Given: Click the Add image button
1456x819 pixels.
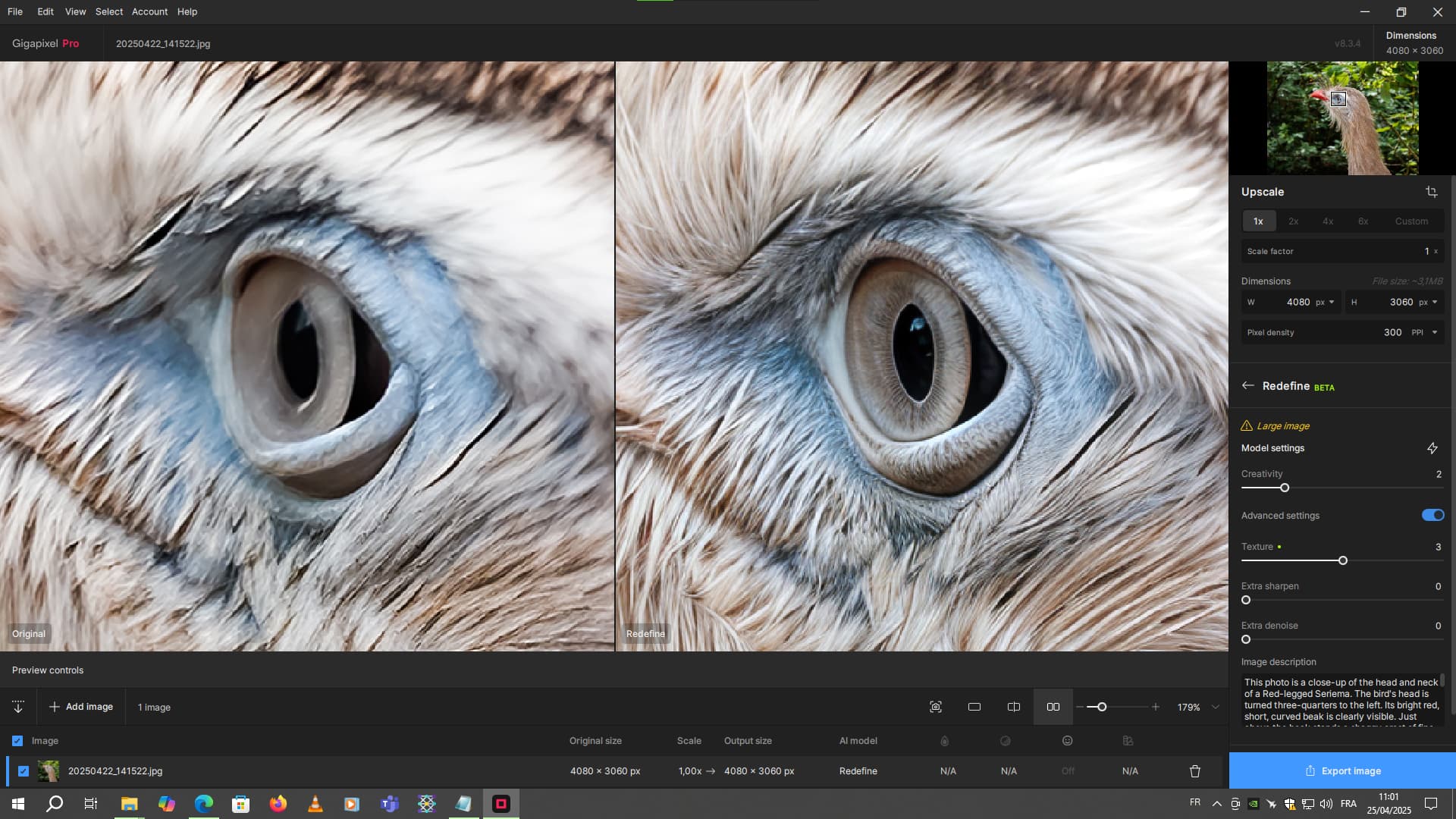Looking at the screenshot, I should [x=81, y=707].
